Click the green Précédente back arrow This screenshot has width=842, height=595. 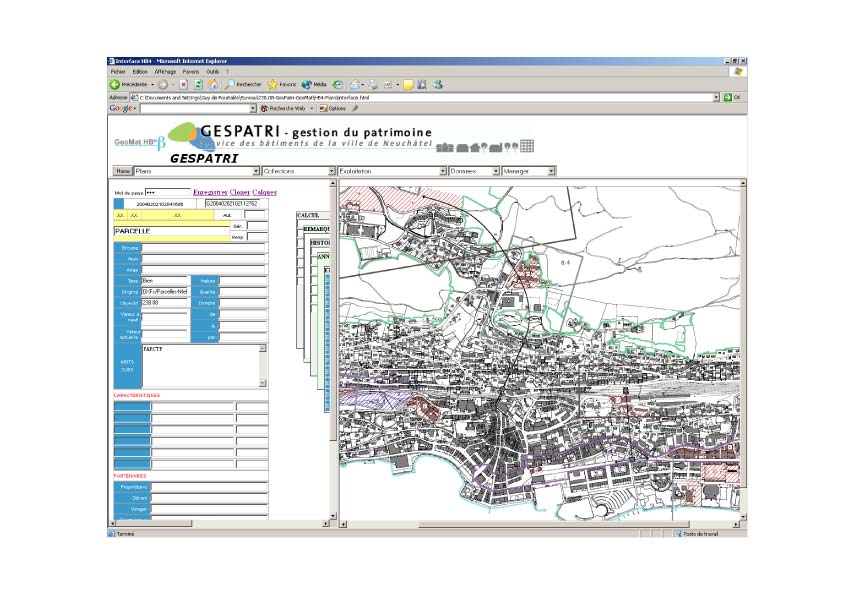(x=114, y=84)
